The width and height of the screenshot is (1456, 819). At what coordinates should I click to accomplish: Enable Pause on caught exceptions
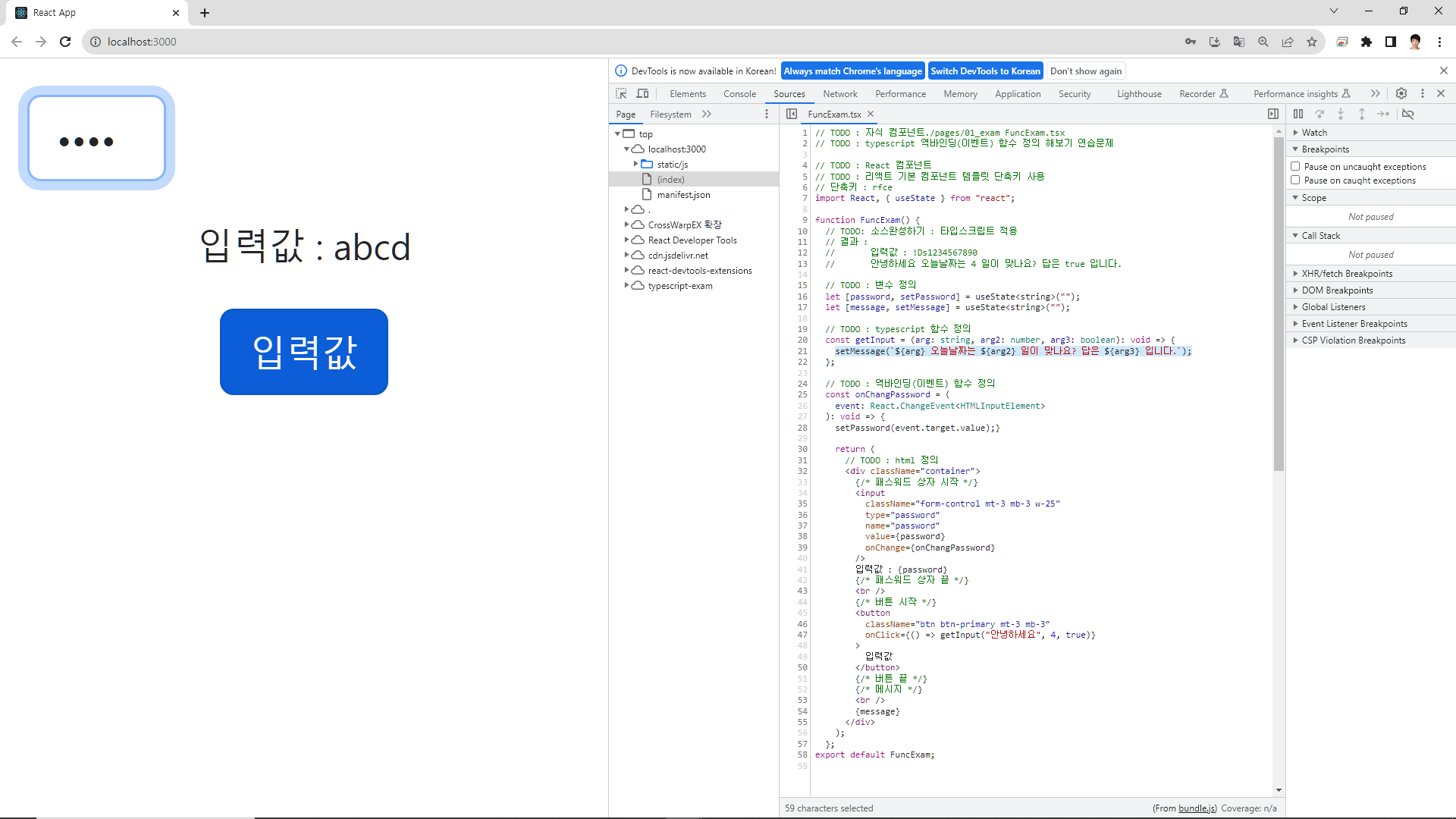coord(1296,180)
